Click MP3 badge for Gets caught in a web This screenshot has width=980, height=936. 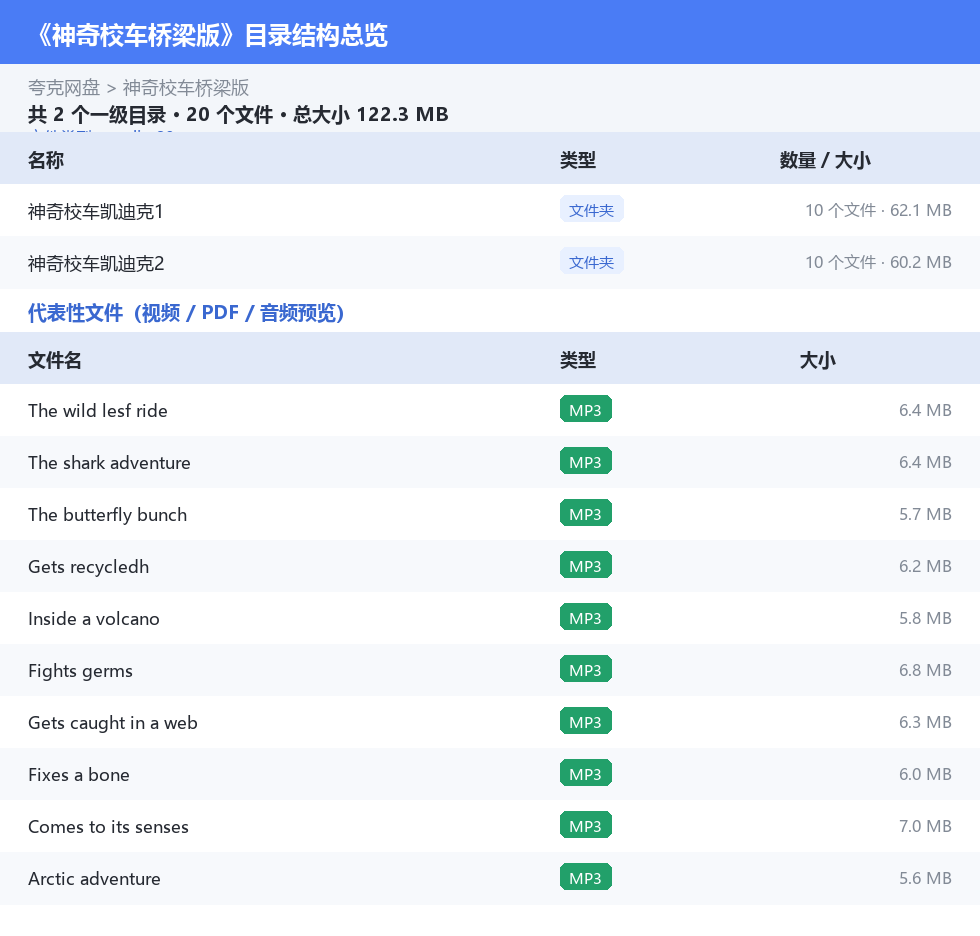point(586,721)
